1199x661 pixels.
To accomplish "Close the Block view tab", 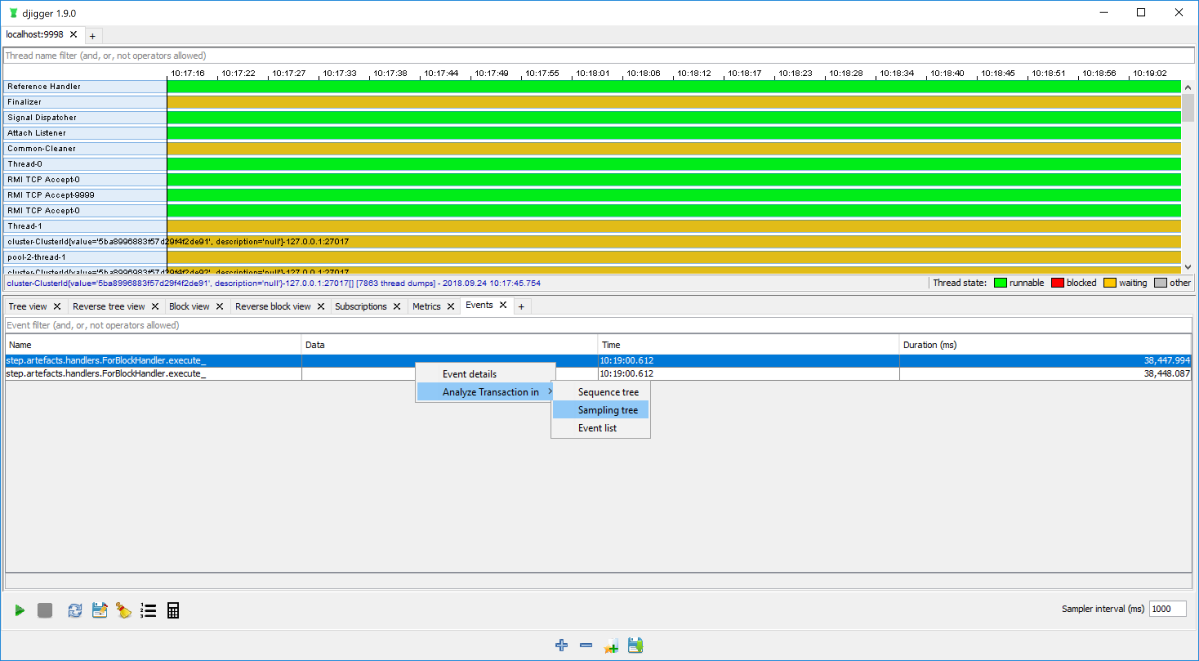I will (x=219, y=307).
